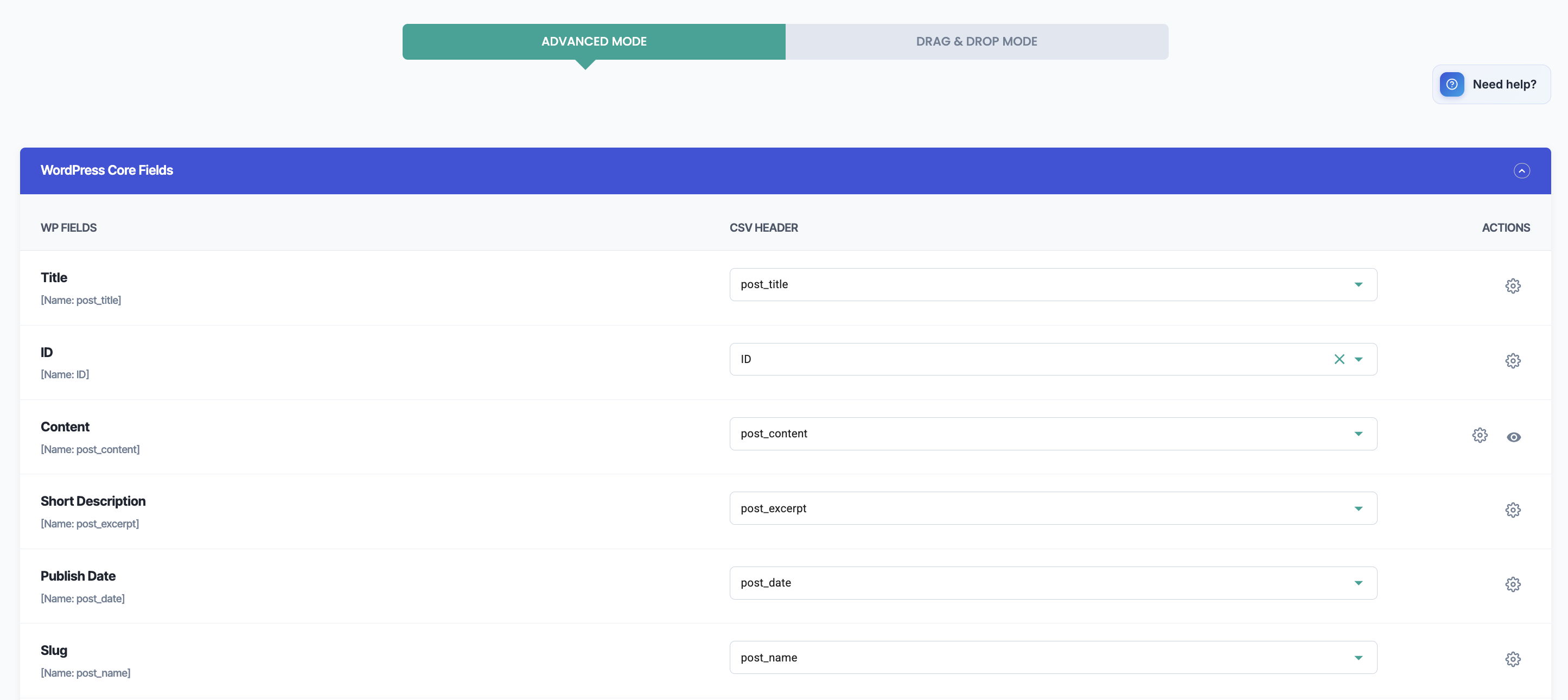This screenshot has height=700, width=1568.
Task: Click the Short Description field label
Action: pos(93,501)
